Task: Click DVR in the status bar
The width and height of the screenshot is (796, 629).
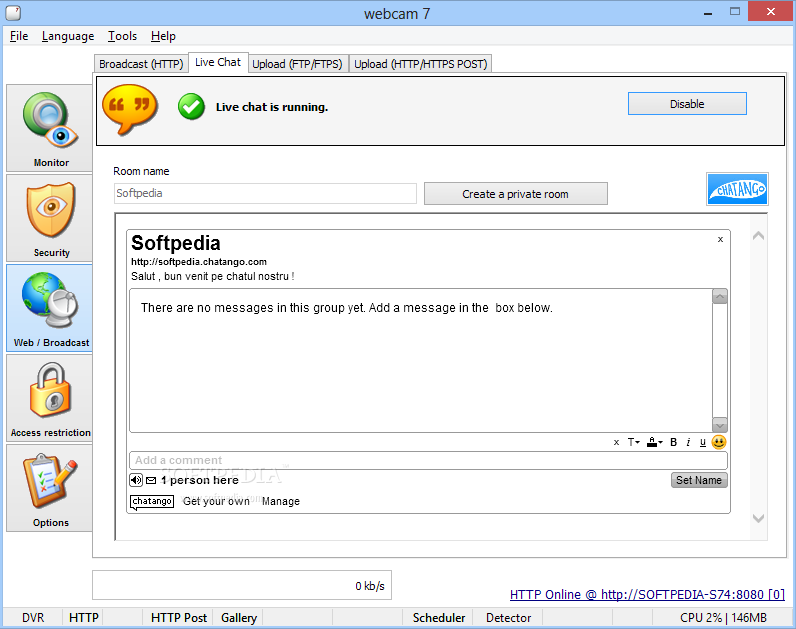Action: (33, 618)
